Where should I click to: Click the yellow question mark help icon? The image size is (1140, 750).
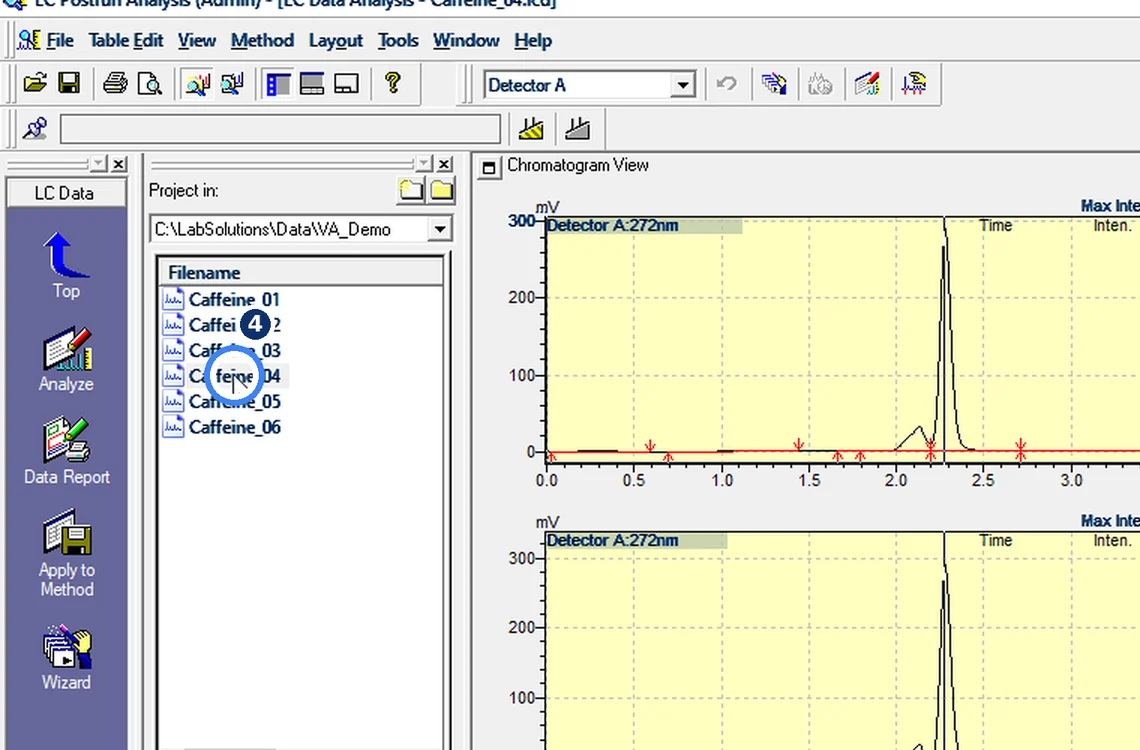[393, 83]
